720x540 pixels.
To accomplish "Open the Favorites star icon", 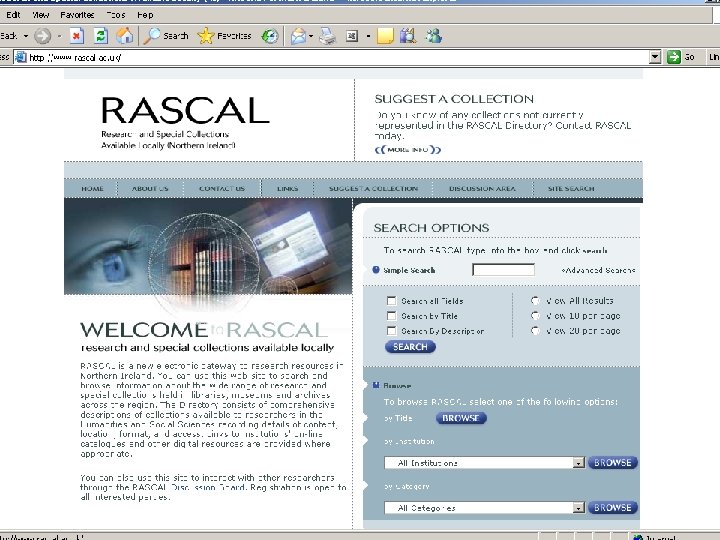I will [x=206, y=36].
